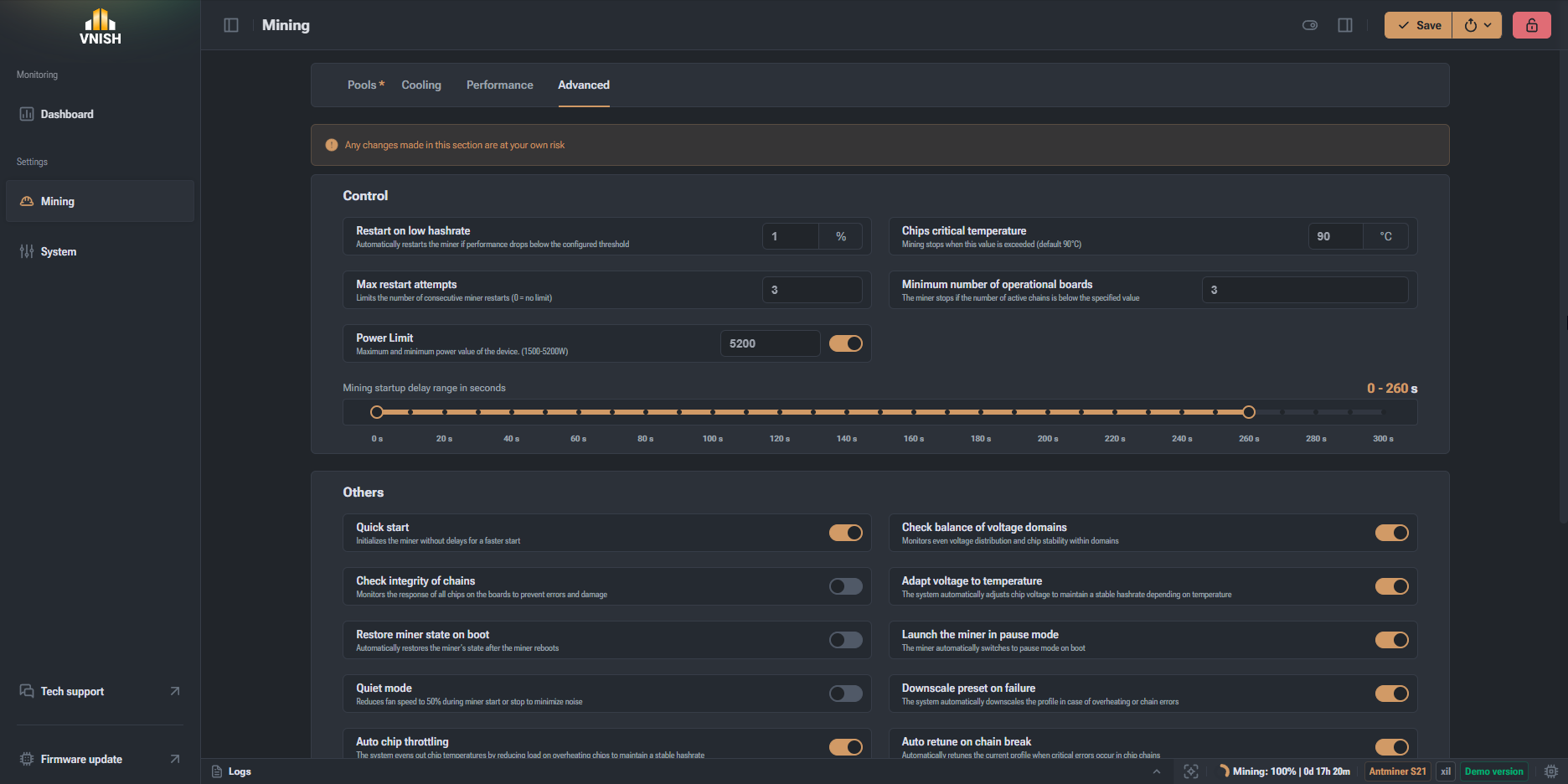Go to the Performance tab

click(500, 85)
